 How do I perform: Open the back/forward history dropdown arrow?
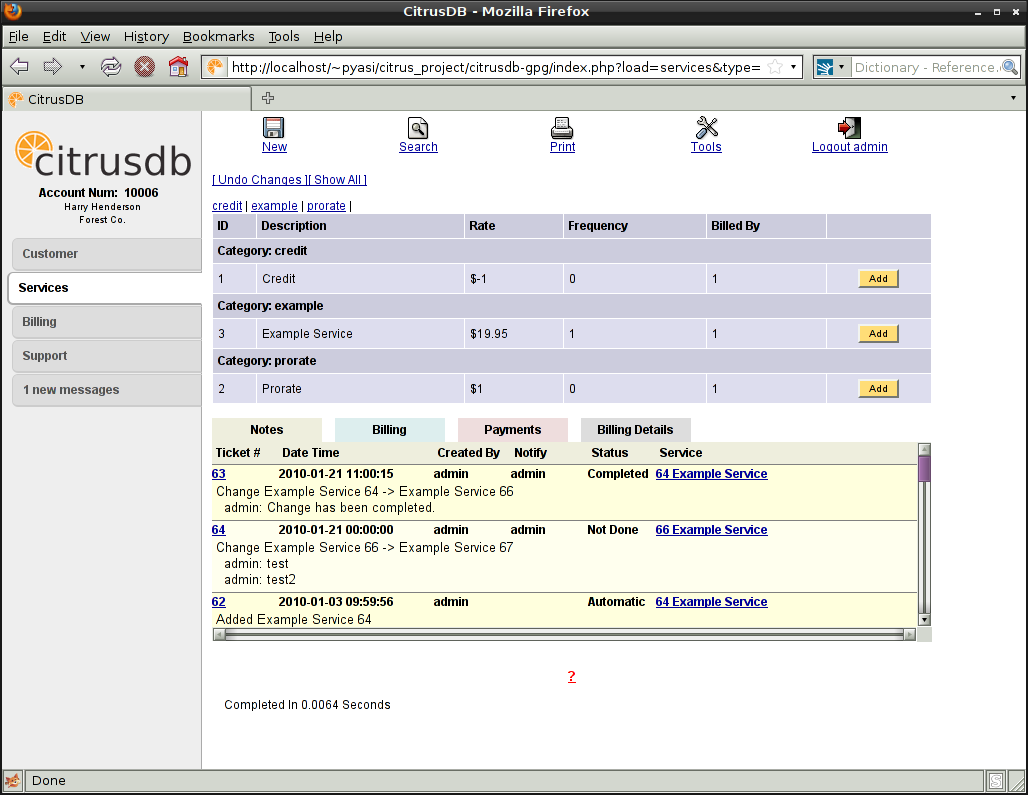[82, 67]
